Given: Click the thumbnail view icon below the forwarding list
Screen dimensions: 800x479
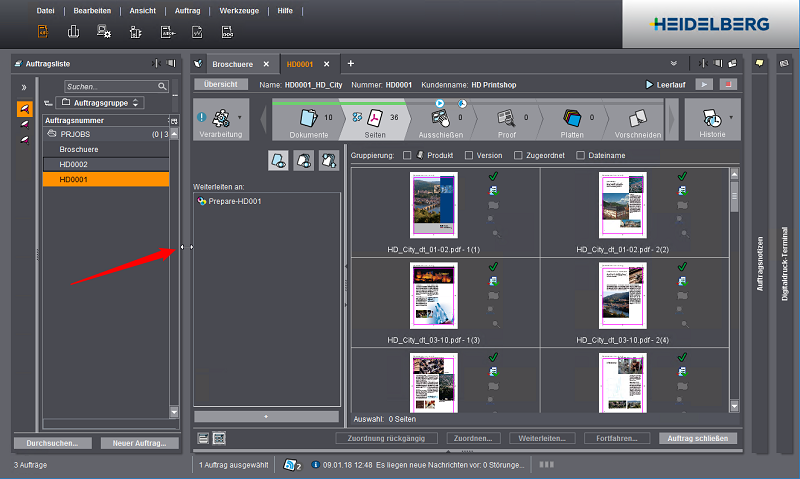Looking at the screenshot, I should [x=219, y=438].
